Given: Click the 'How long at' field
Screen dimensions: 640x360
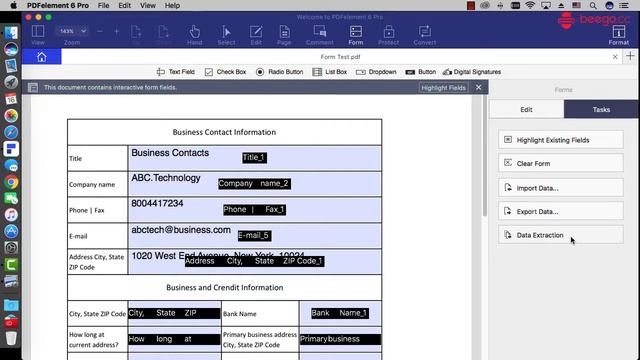Looking at the screenshot, I should 174,339.
